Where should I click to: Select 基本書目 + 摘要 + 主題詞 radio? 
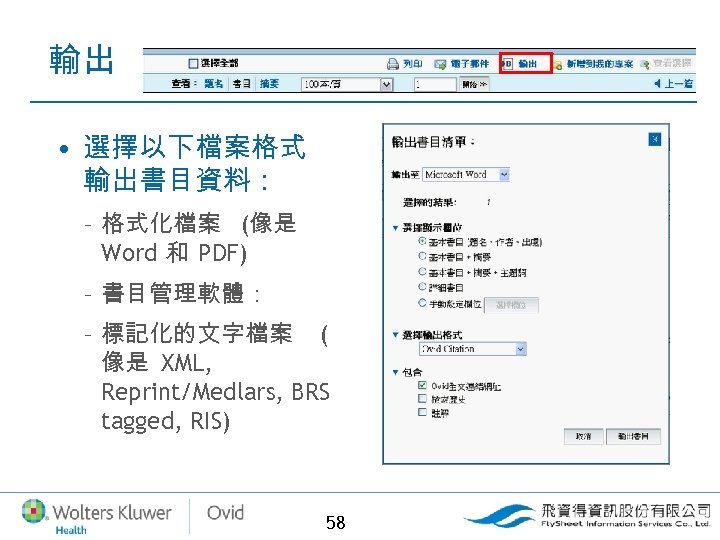coord(422,272)
